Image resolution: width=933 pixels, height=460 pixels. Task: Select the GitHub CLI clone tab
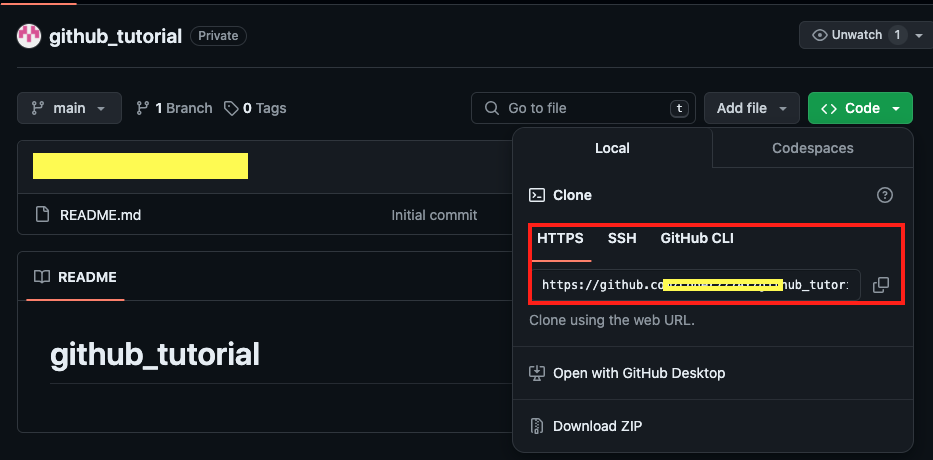(x=697, y=239)
